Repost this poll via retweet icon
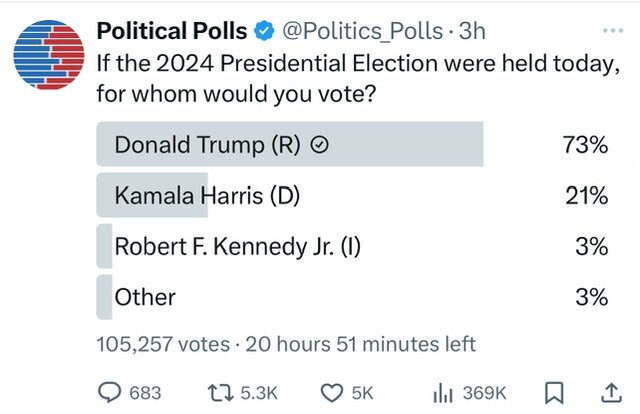Screen dimensions: 640x414 pyautogui.click(x=220, y=393)
